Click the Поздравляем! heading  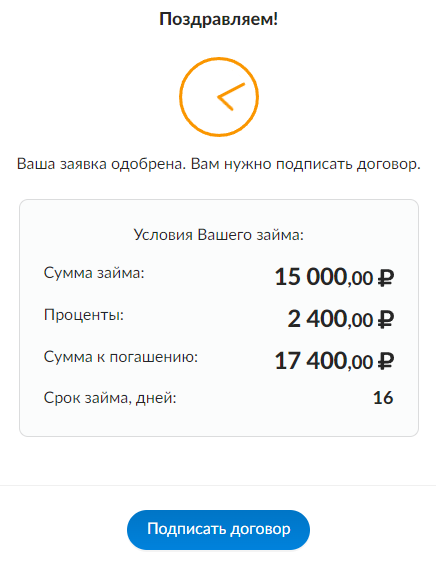click(x=218, y=19)
